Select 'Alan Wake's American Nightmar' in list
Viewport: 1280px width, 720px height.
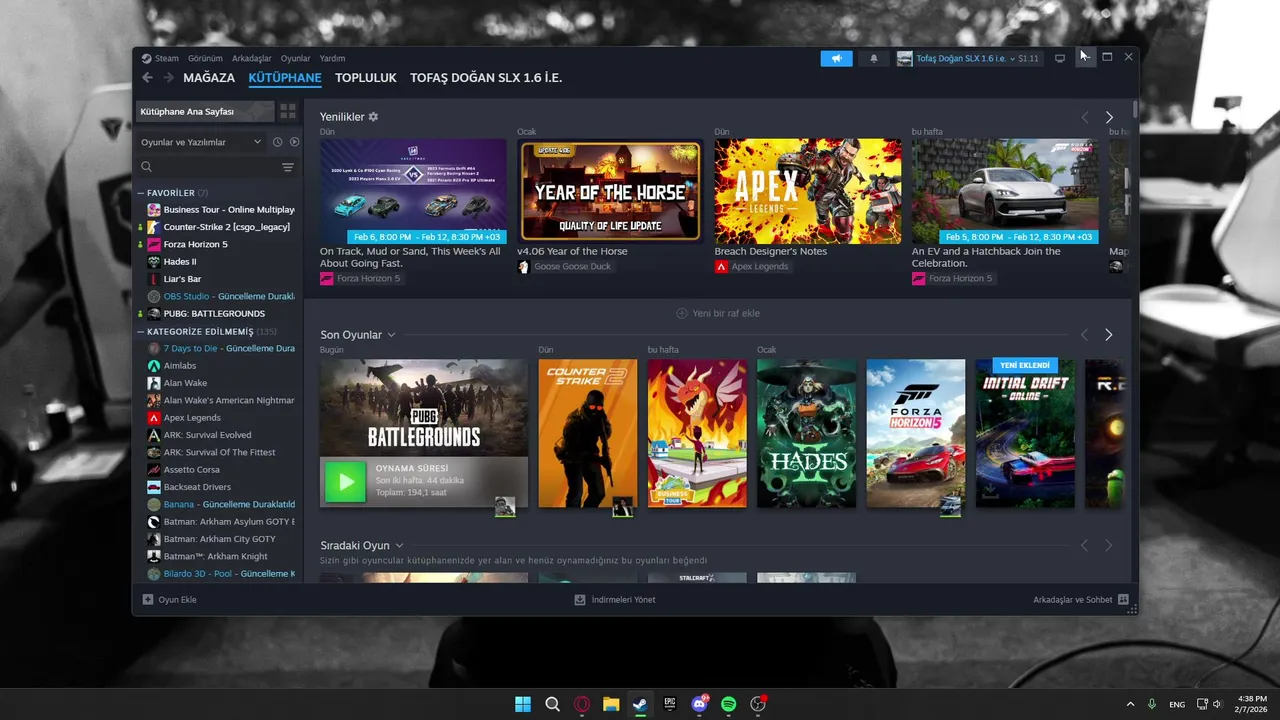(x=220, y=400)
